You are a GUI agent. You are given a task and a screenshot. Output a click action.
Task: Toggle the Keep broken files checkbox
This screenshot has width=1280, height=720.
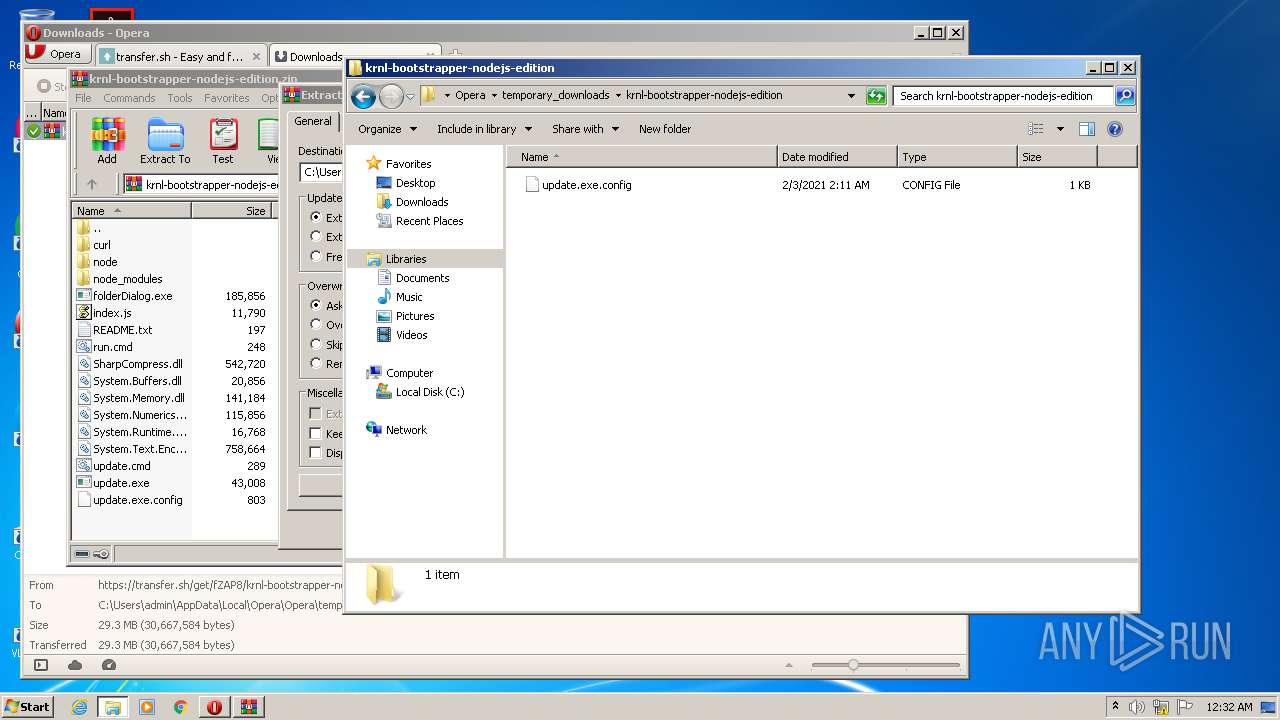click(315, 434)
